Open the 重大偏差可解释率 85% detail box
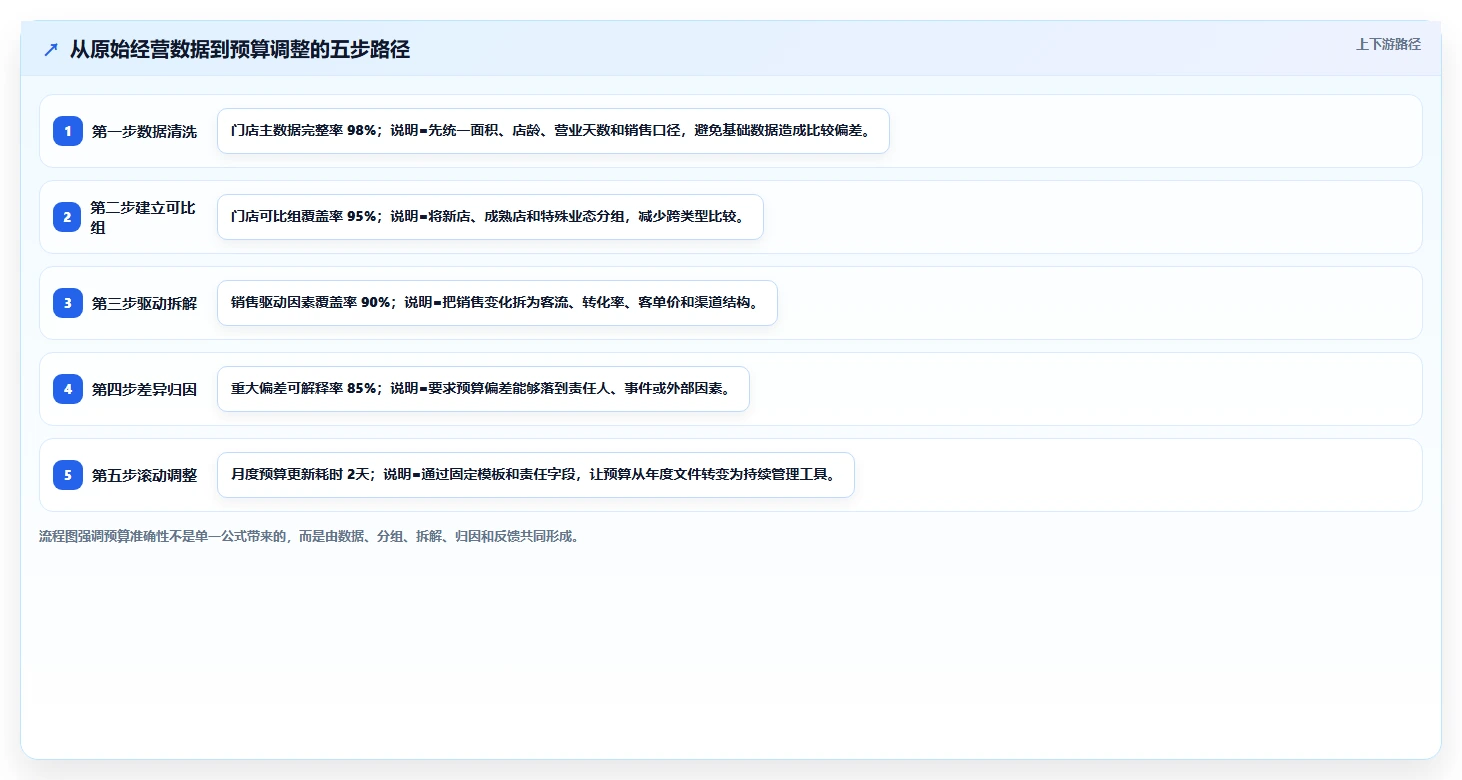The image size is (1462, 780). (483, 389)
